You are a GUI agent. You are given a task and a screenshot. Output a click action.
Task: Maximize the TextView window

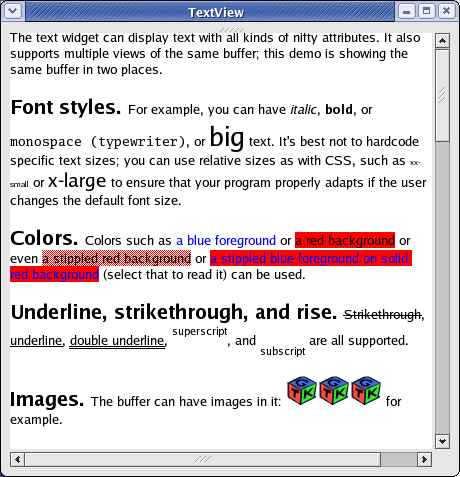coord(426,11)
